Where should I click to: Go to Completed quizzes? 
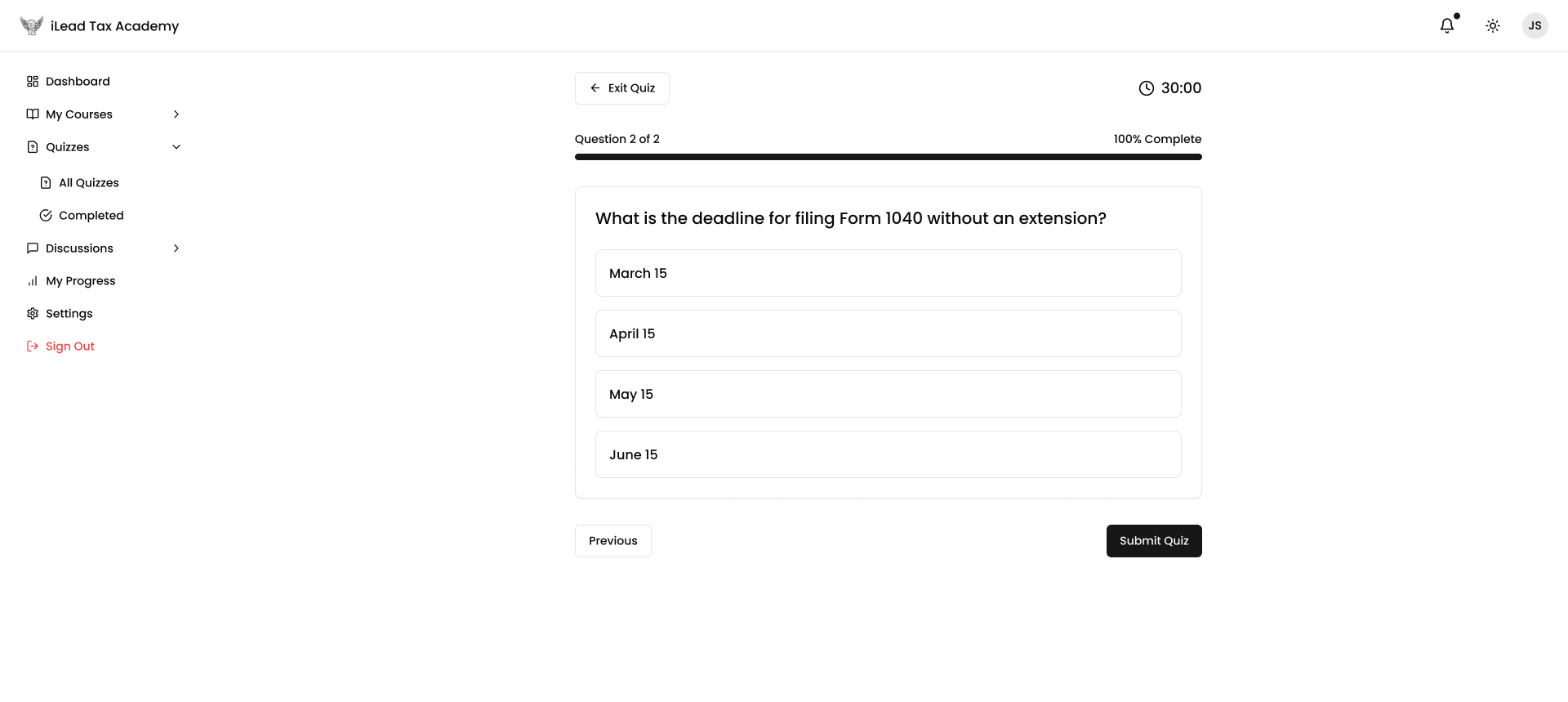pos(91,216)
